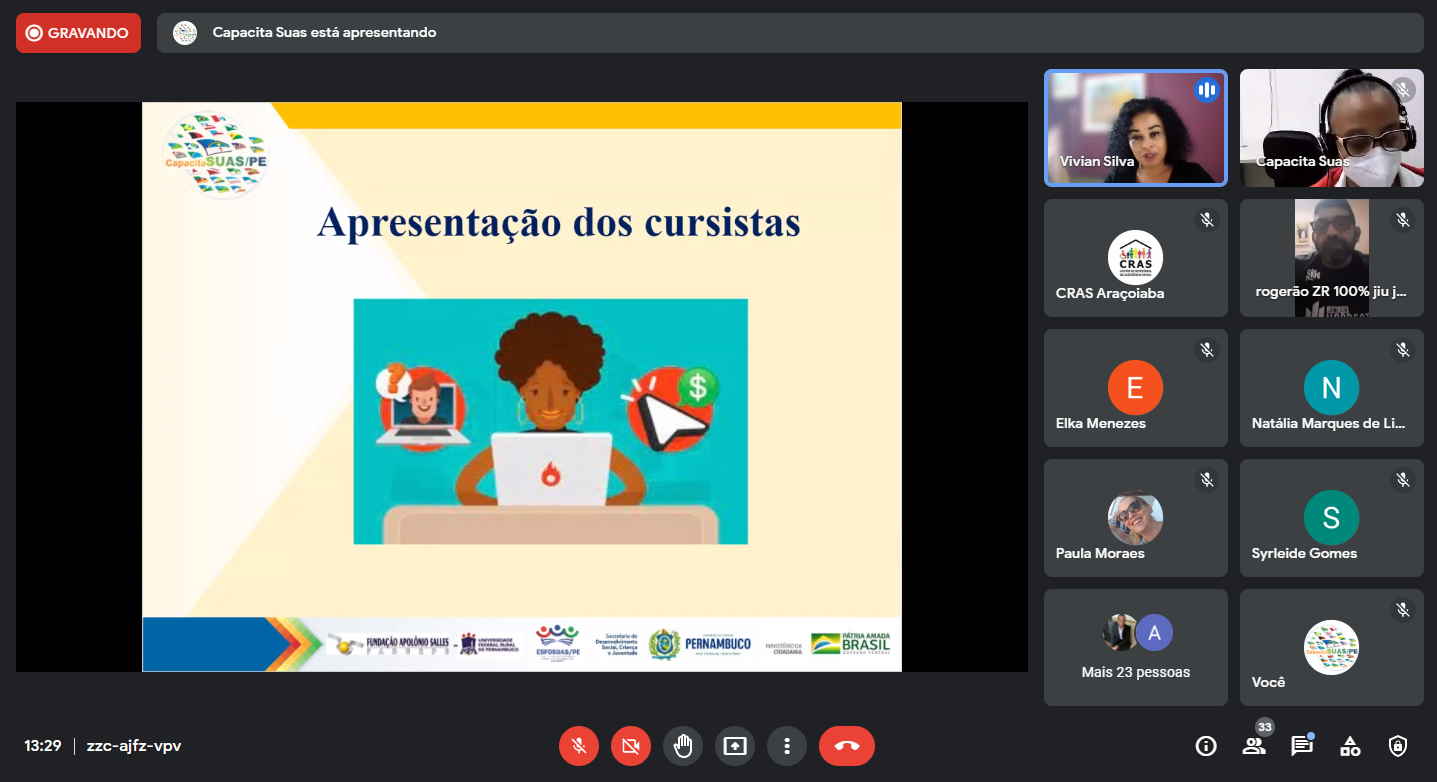This screenshot has height=782, width=1437.
Task: Open host controls lock shield icon
Action: click(x=1398, y=746)
